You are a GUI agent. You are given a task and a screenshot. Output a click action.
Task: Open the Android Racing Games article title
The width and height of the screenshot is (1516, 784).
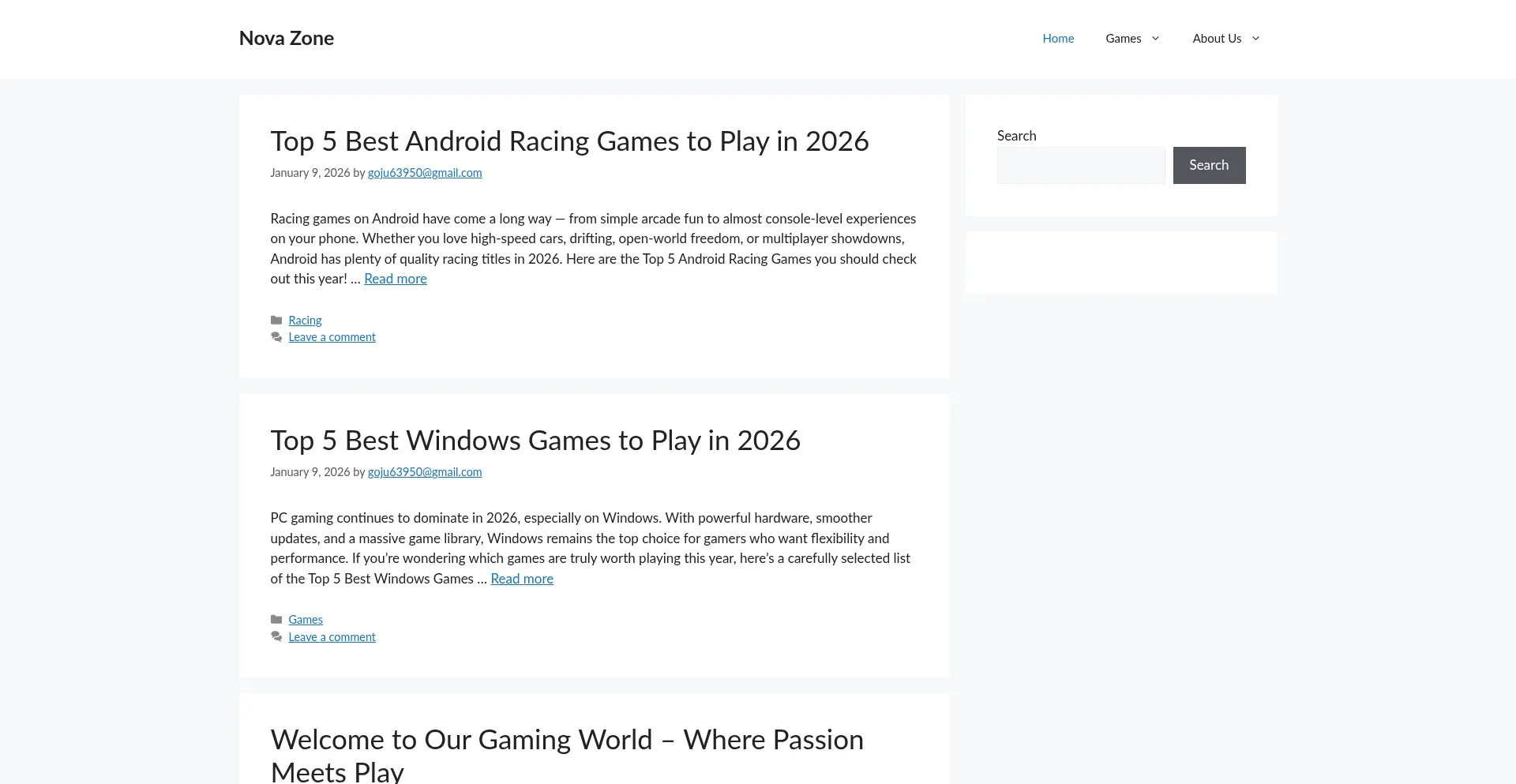(x=569, y=141)
